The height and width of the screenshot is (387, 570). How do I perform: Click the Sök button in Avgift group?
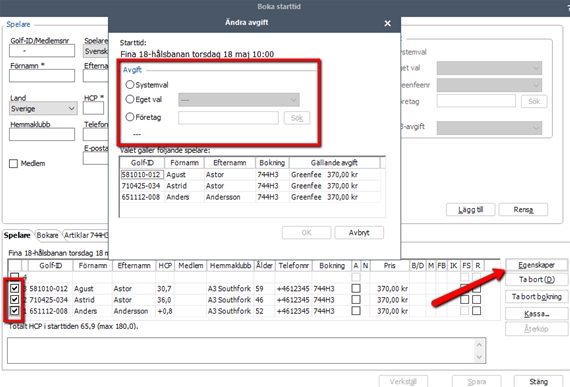coord(297,118)
